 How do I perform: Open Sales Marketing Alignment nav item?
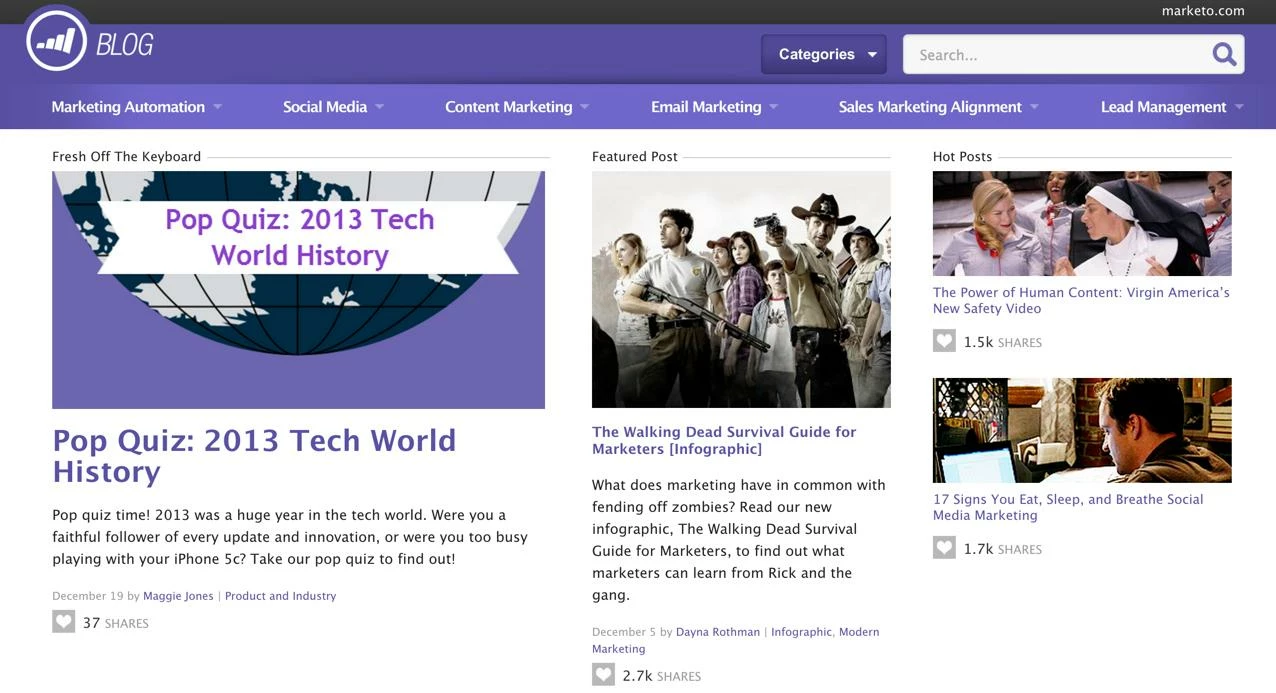pyautogui.click(x=930, y=107)
